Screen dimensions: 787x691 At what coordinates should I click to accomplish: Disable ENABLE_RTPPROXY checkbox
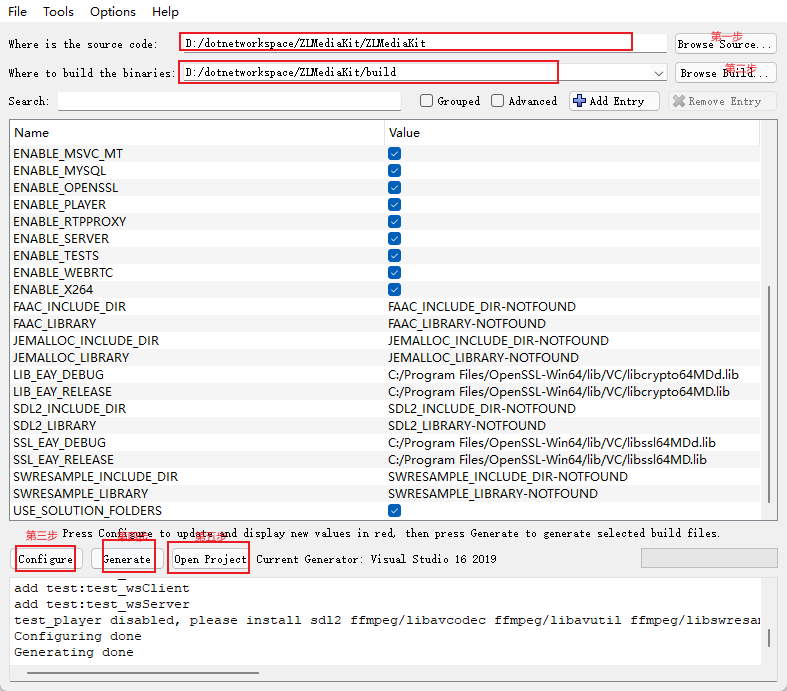[x=395, y=222]
